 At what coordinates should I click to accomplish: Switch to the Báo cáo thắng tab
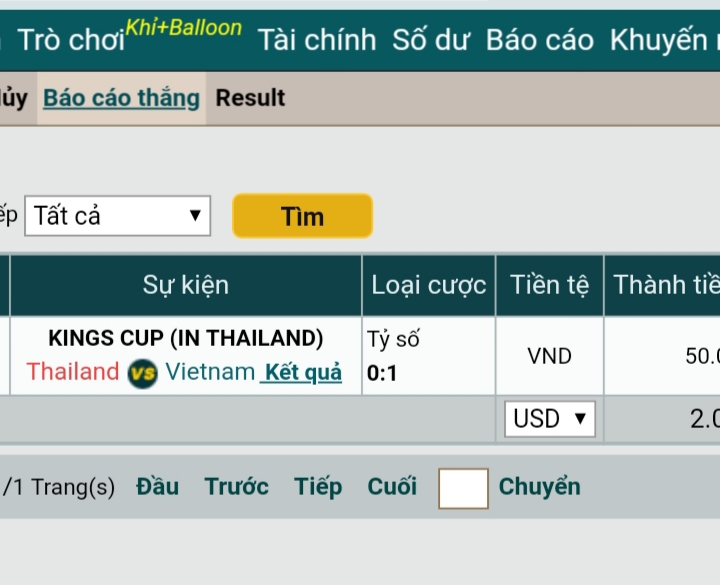coord(122,98)
